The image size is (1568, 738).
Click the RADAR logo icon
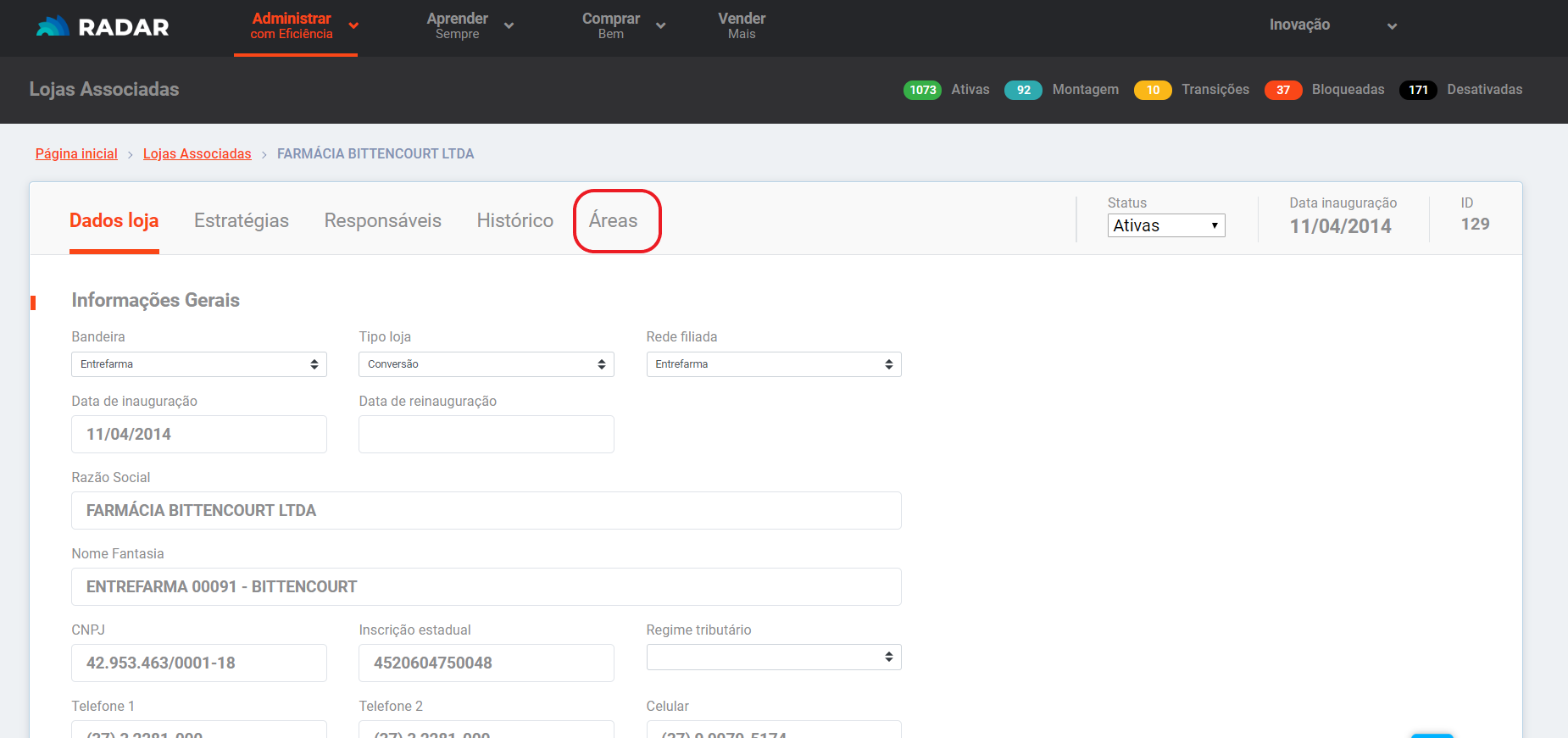53,27
